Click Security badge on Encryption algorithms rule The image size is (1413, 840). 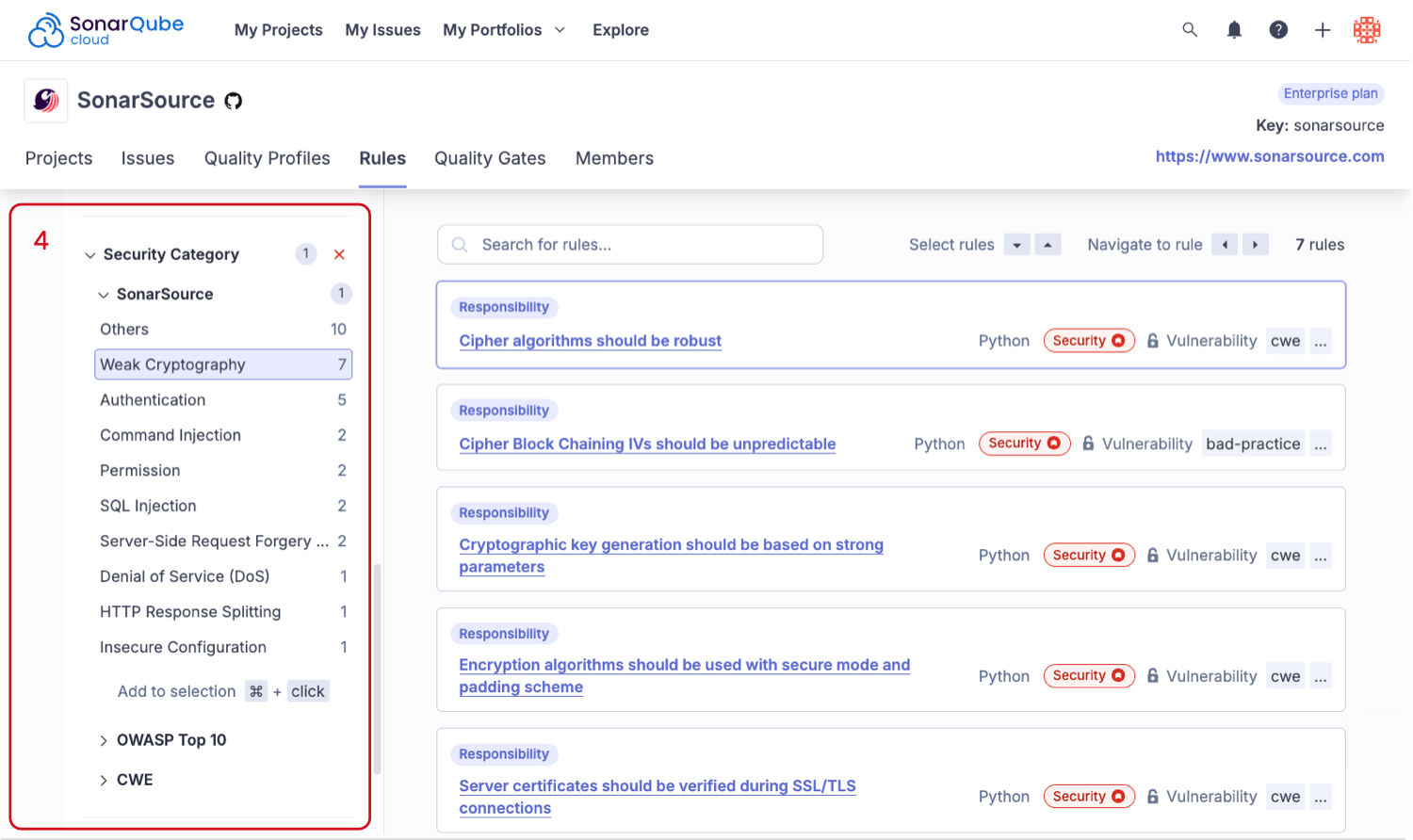1089,676
